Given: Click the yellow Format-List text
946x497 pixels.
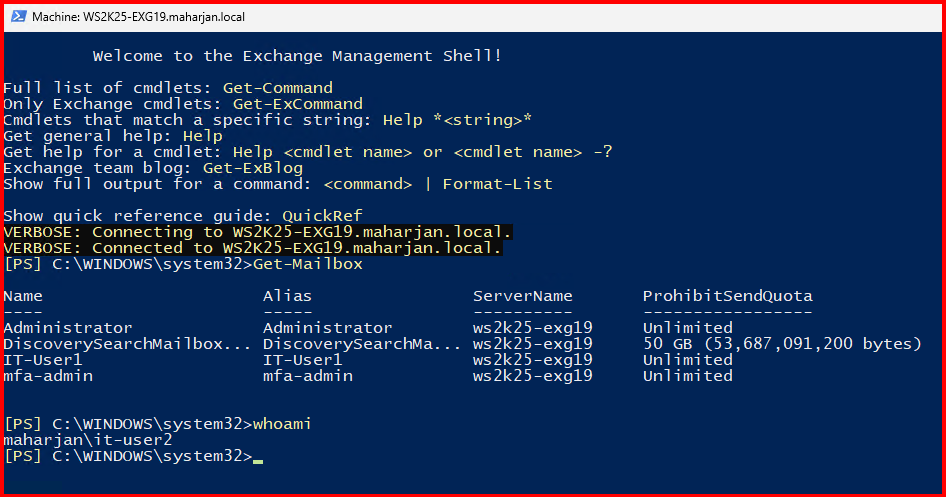Looking at the screenshot, I should pos(497,184).
